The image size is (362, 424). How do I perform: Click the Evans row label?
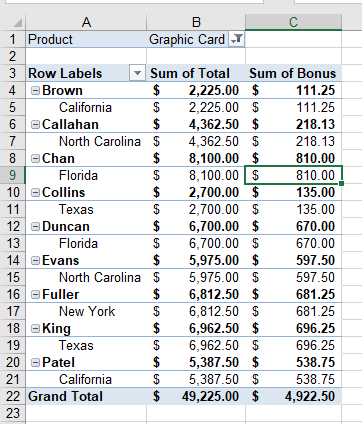click(x=61, y=261)
